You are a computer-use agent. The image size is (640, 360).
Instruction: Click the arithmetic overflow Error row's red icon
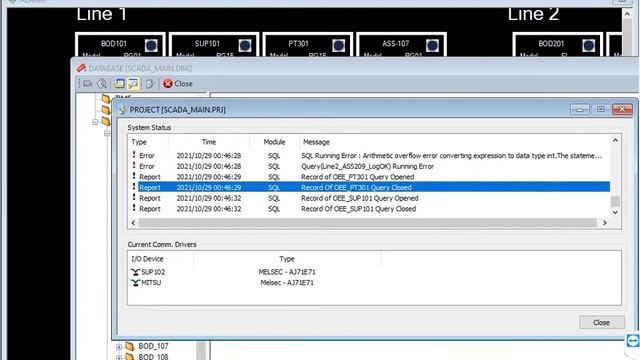134,155
